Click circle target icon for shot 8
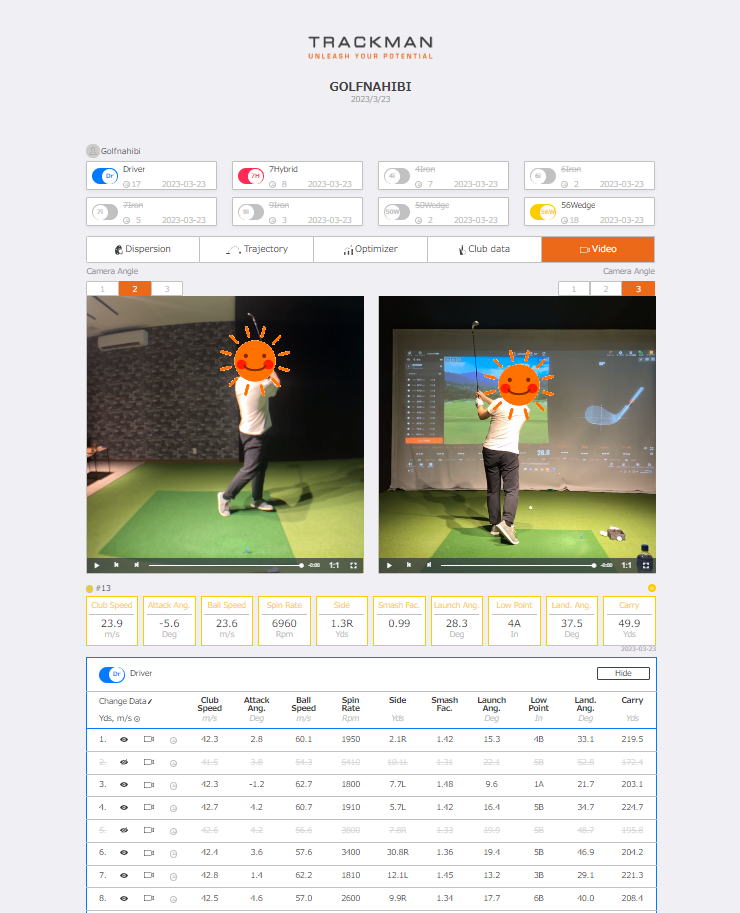 (x=174, y=900)
